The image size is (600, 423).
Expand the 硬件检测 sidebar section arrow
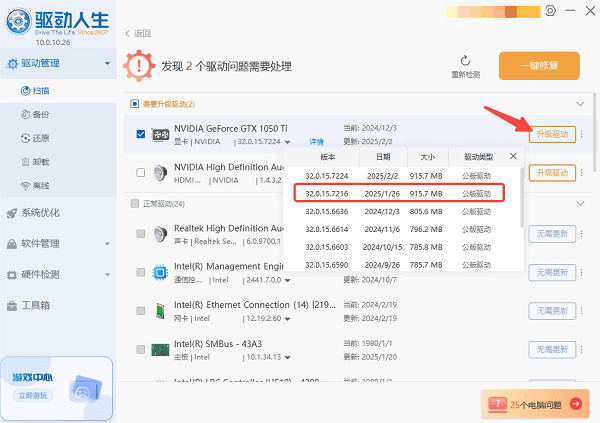click(x=108, y=274)
